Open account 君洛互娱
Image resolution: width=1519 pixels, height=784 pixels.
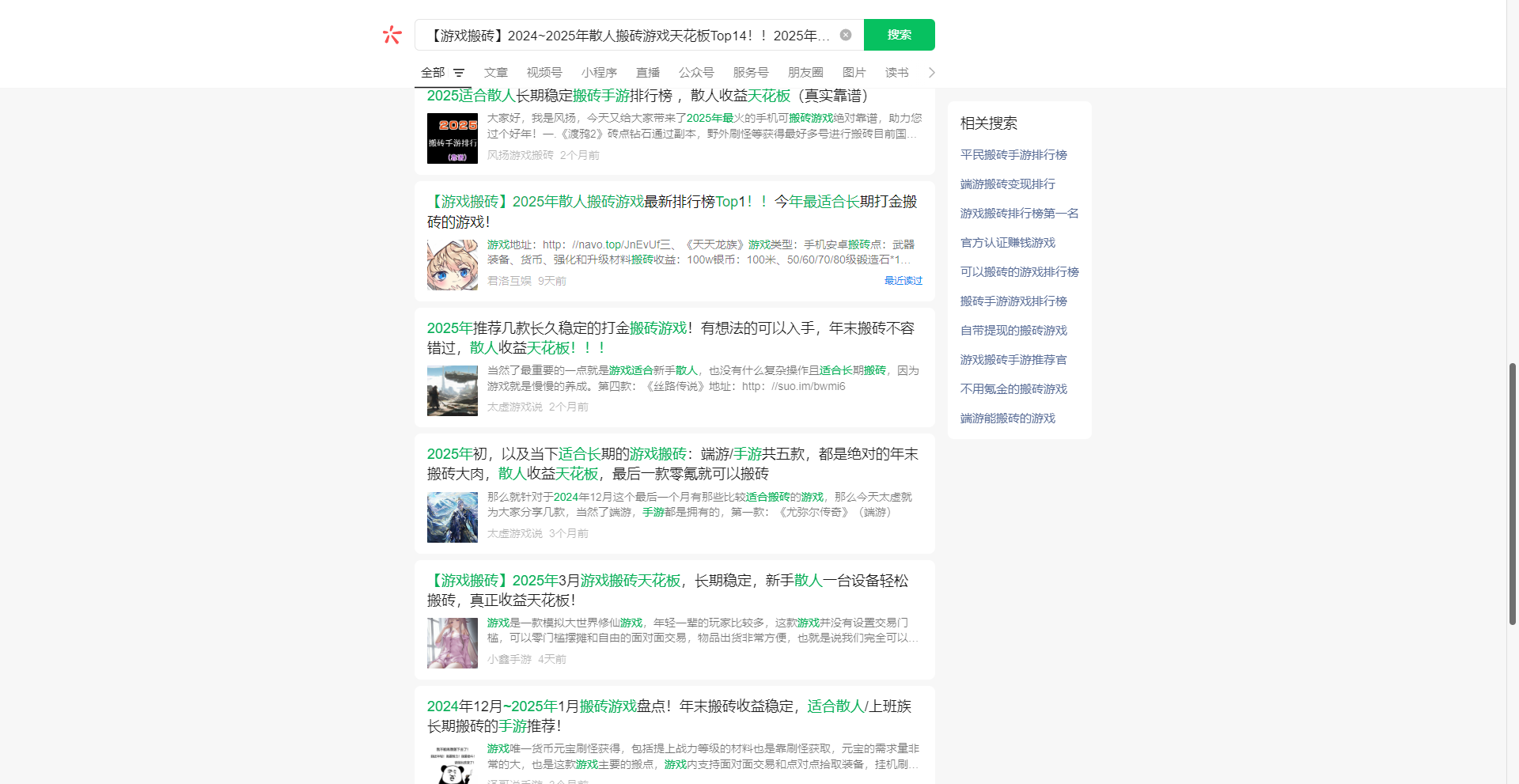(x=509, y=281)
